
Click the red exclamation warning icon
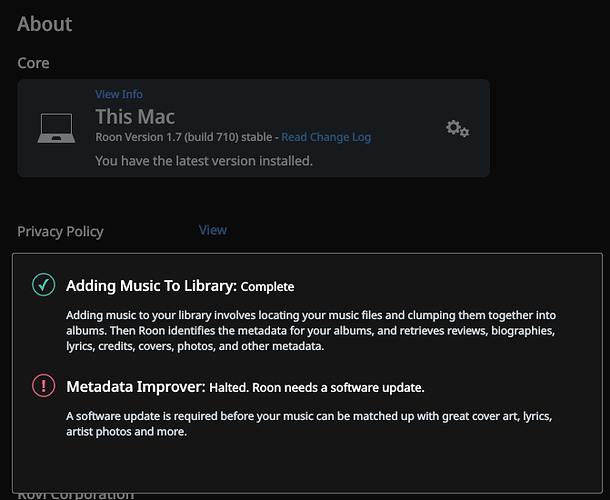(44, 386)
